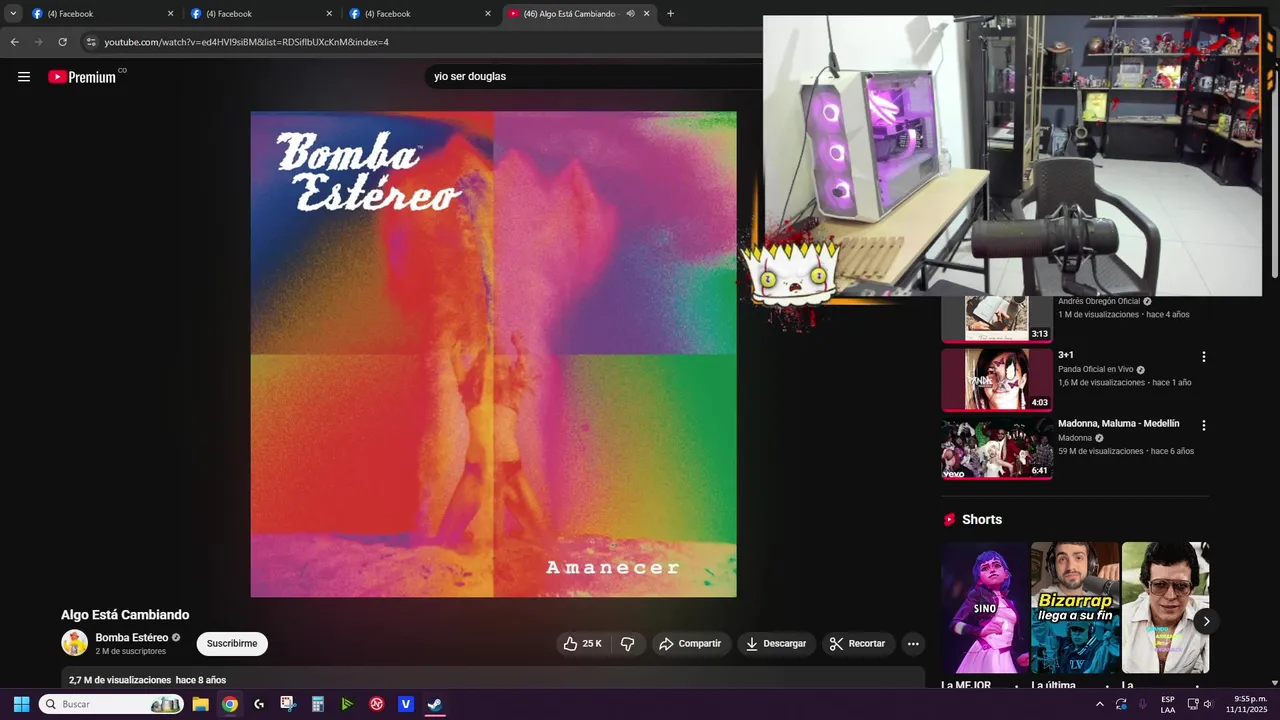
Task: Show hidden system tray icons
Action: (1100, 704)
